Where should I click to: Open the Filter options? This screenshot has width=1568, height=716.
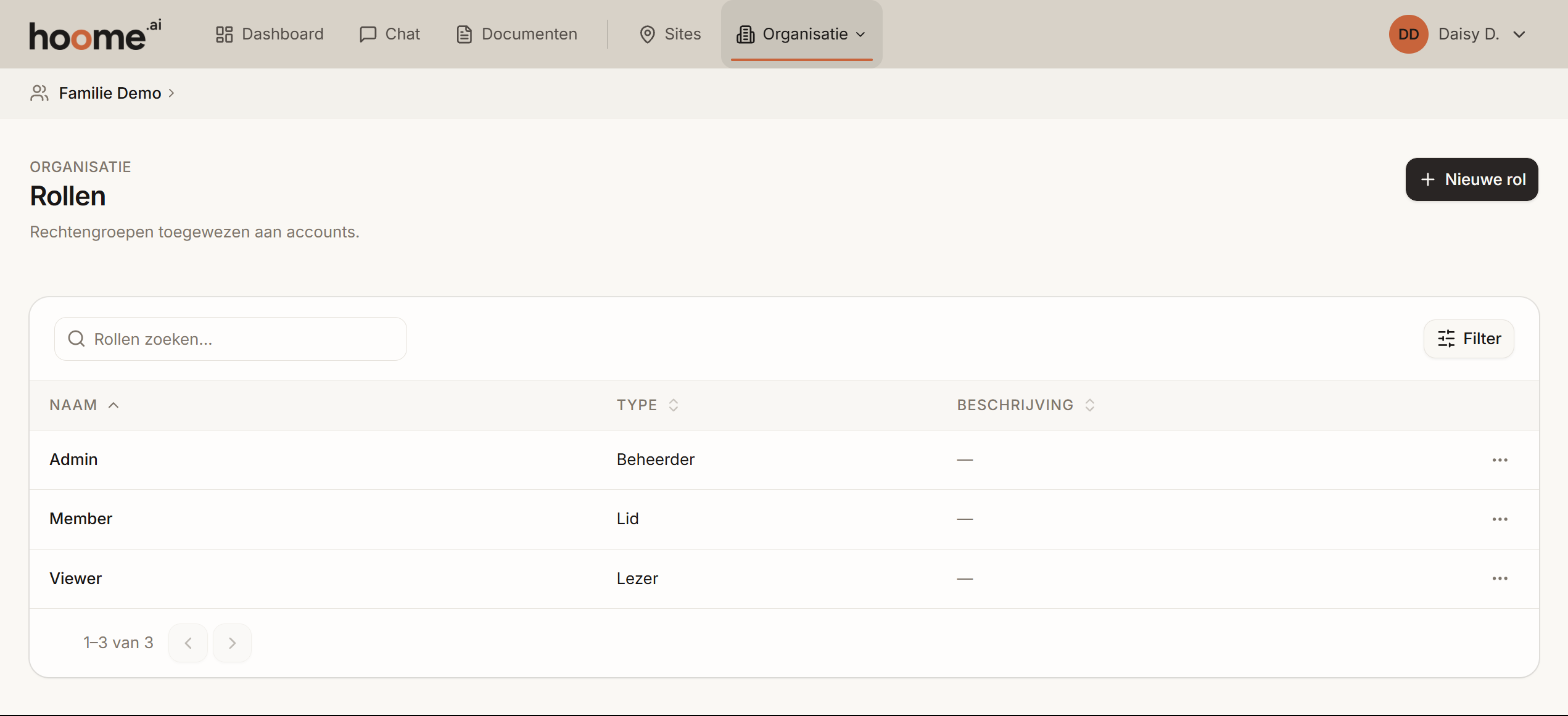1469,339
